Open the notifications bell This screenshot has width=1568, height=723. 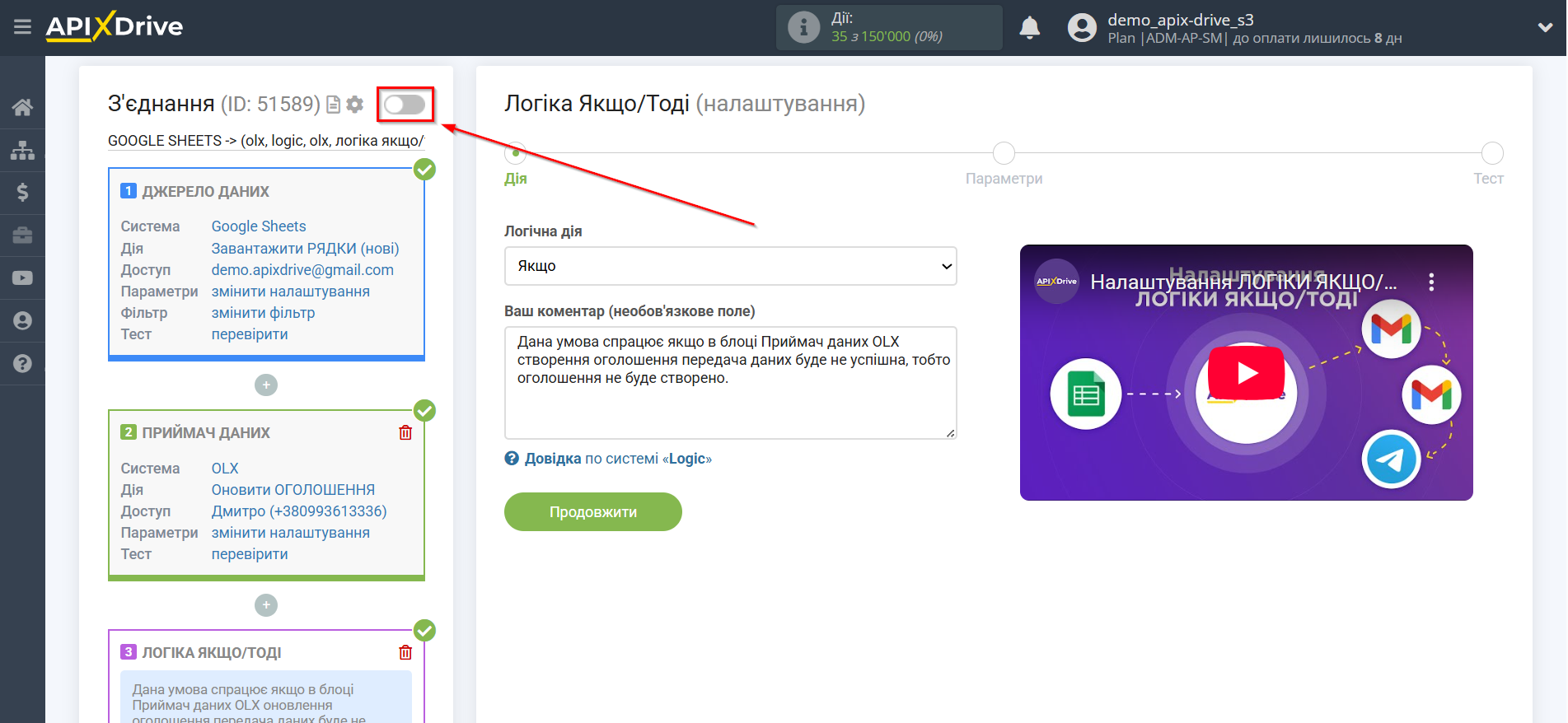(x=1029, y=28)
